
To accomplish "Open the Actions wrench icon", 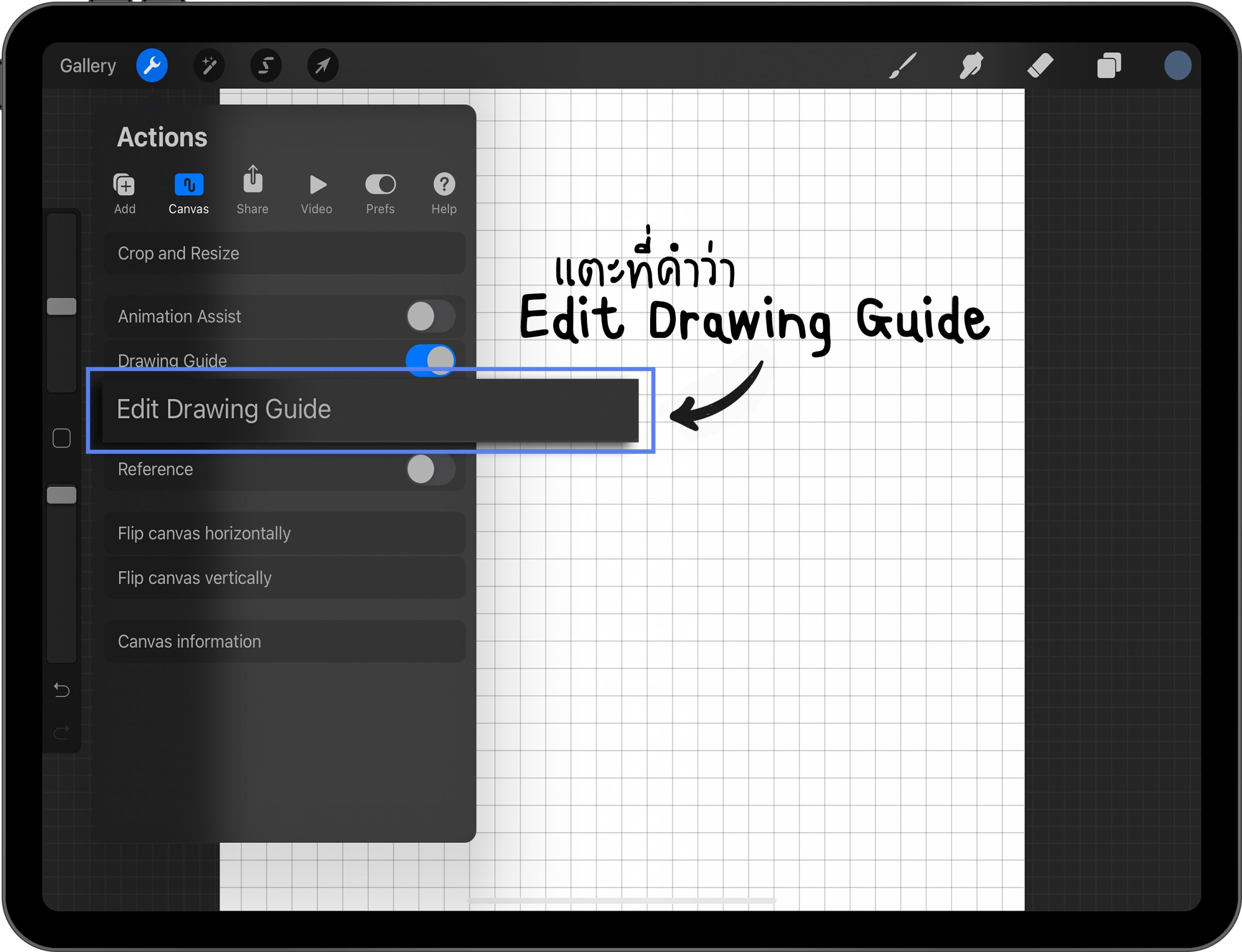I will click(152, 66).
